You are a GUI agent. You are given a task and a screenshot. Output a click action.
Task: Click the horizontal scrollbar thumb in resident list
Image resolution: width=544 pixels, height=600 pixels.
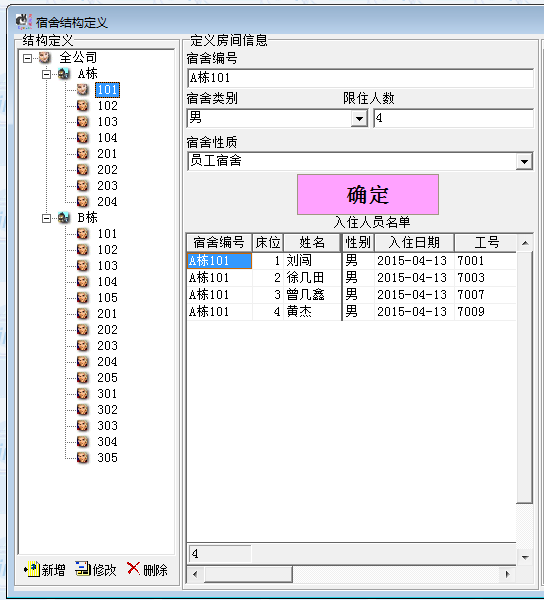pyautogui.click(x=248, y=574)
